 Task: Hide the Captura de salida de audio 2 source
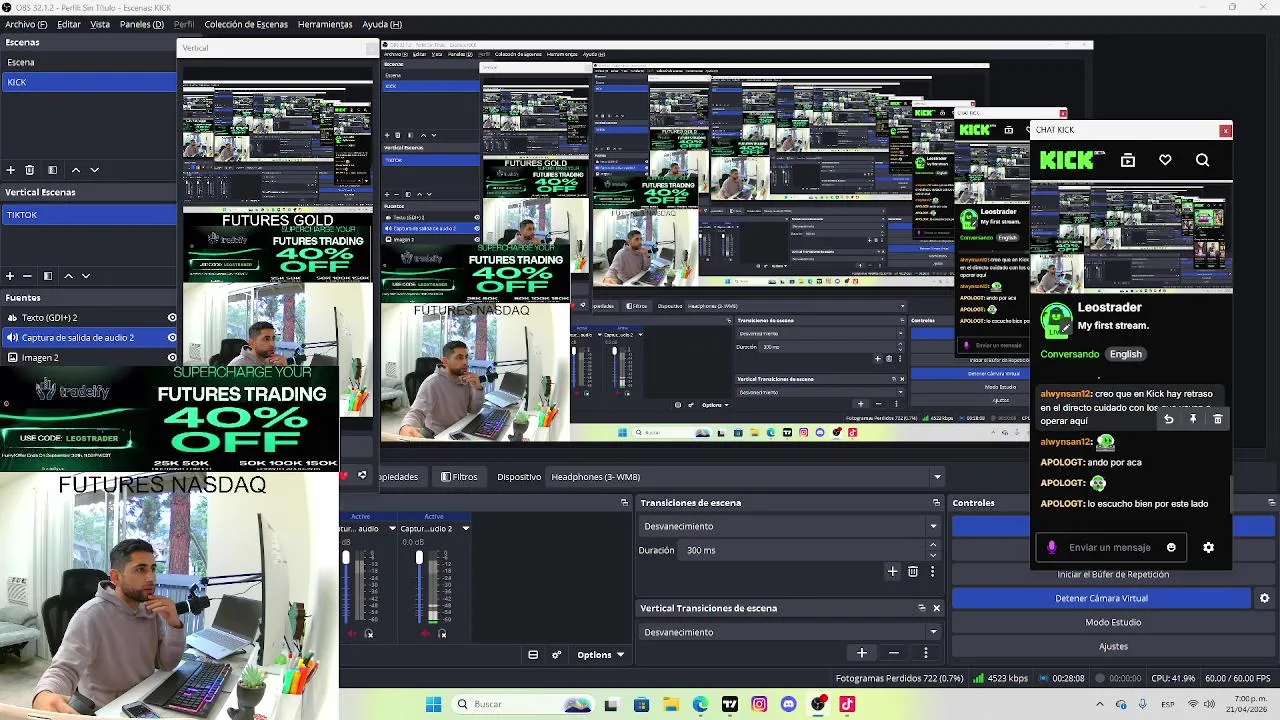(172, 337)
